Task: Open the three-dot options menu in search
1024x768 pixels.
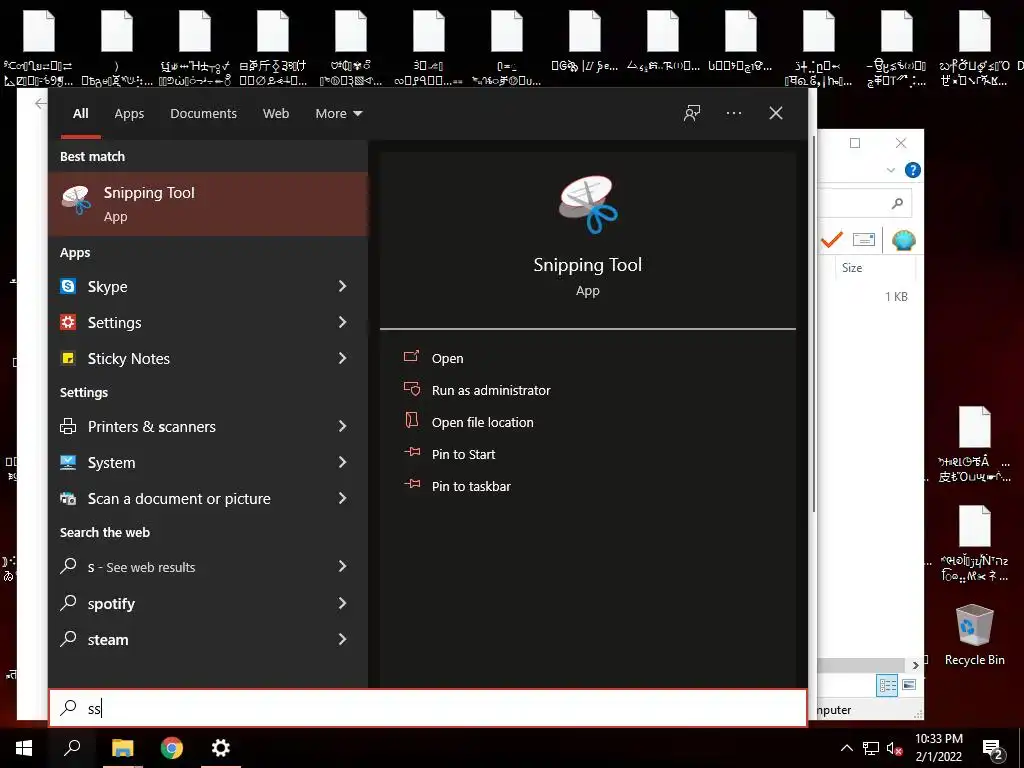Action: click(733, 113)
